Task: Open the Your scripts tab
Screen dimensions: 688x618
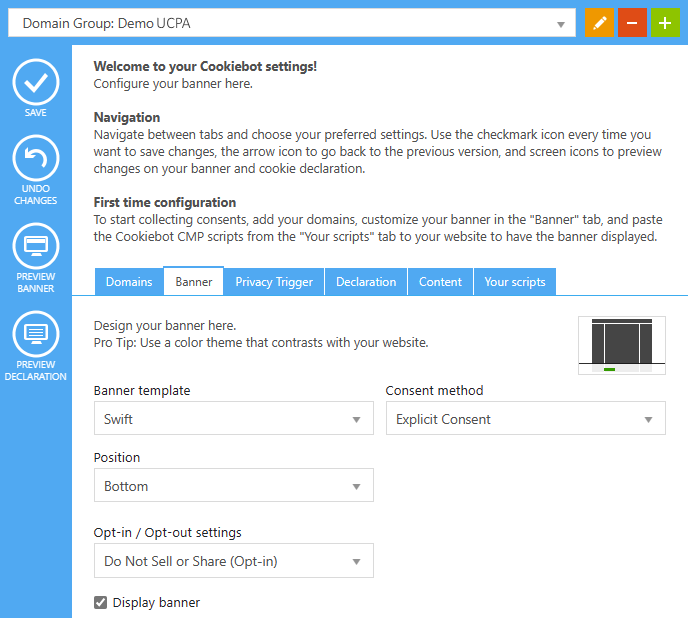Action: (515, 282)
